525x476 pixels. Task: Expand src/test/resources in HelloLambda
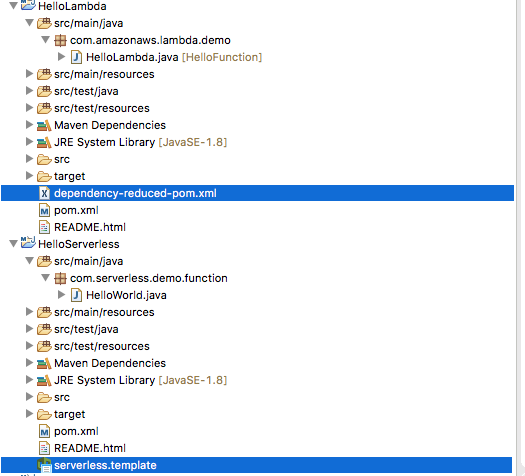click(29, 108)
